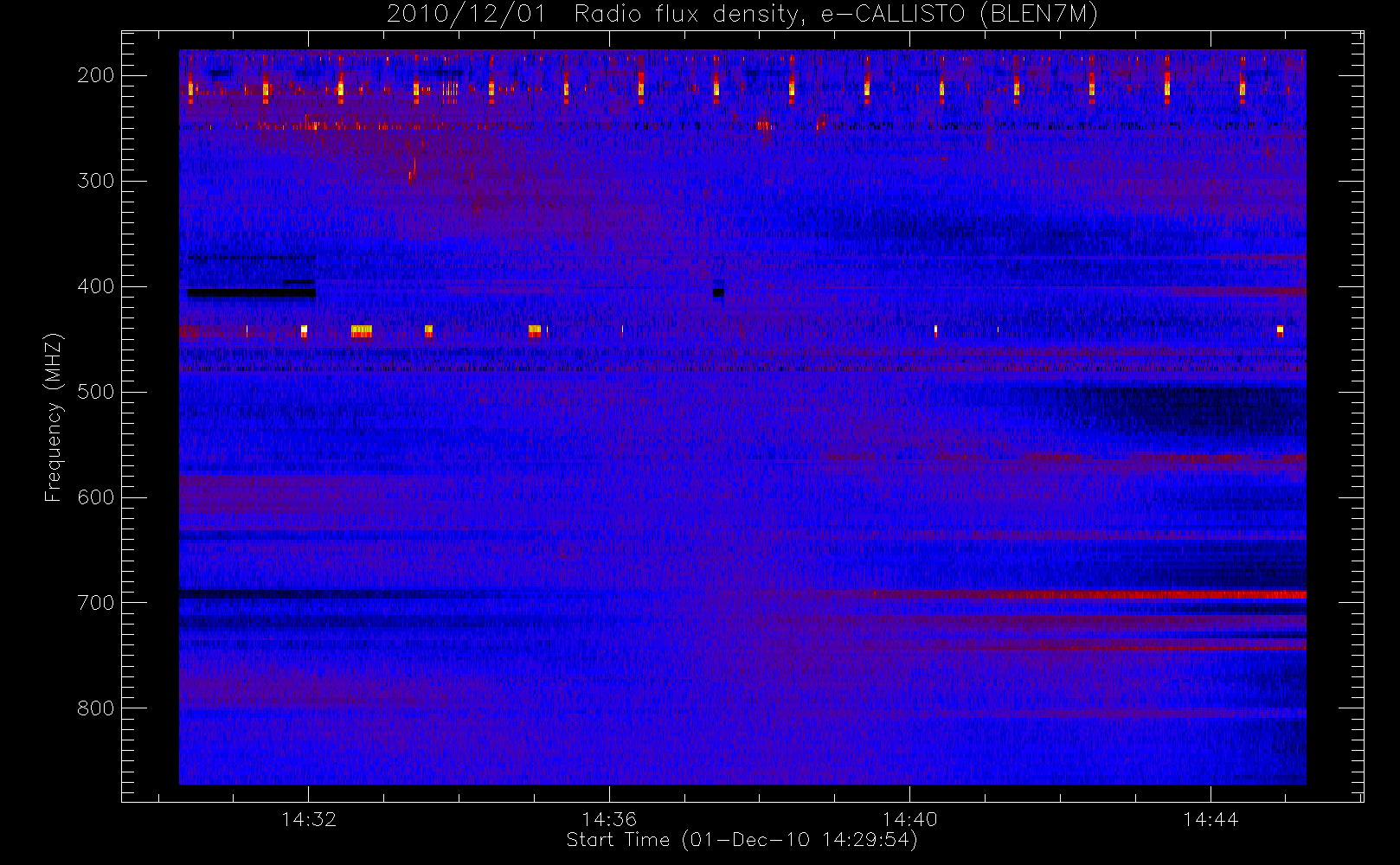Click the 14:36 time tick label
Image resolution: width=1400 pixels, height=865 pixels.
pyautogui.click(x=609, y=819)
